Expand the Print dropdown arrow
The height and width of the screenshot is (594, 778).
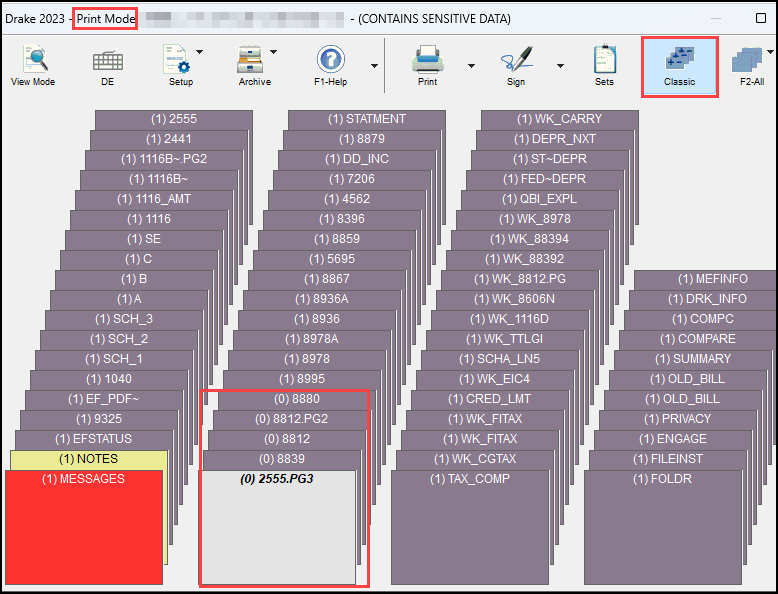[x=471, y=66]
